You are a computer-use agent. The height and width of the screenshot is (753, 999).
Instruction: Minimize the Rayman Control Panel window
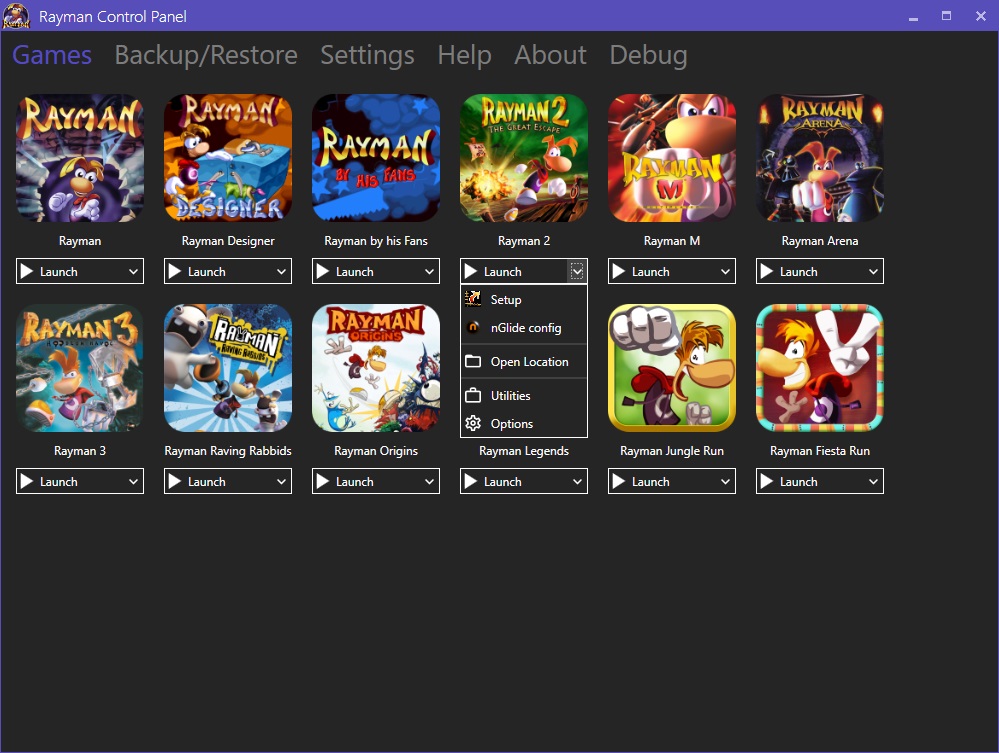tap(914, 17)
